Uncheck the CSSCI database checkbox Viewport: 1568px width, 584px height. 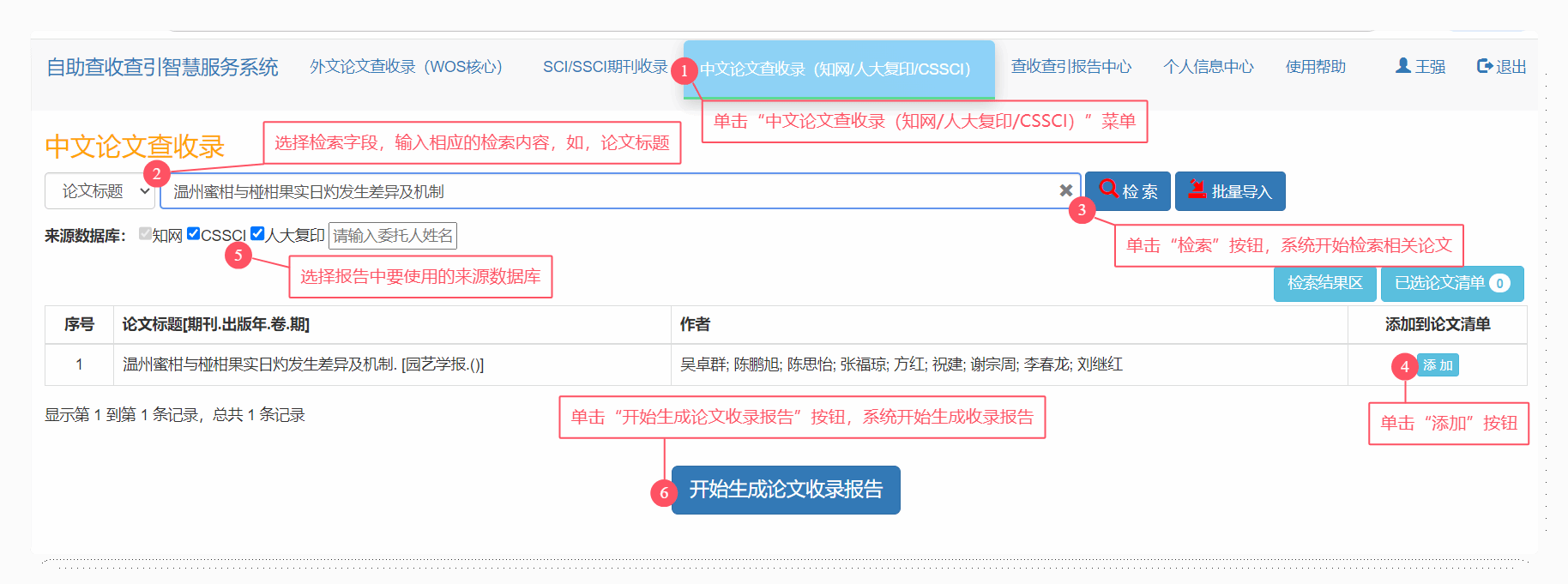194,234
